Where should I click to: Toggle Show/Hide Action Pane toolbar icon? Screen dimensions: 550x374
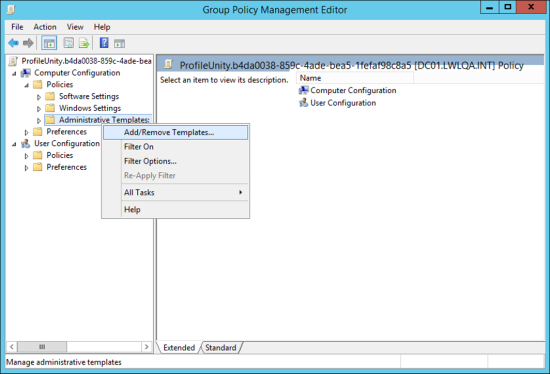119,44
